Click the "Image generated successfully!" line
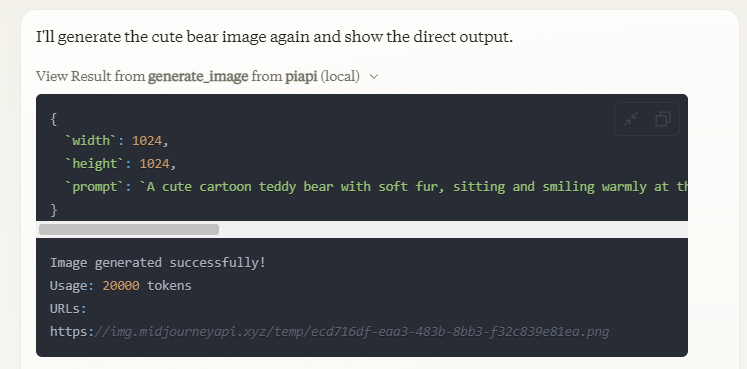Viewport: 747px width, 369px height. coord(158,262)
